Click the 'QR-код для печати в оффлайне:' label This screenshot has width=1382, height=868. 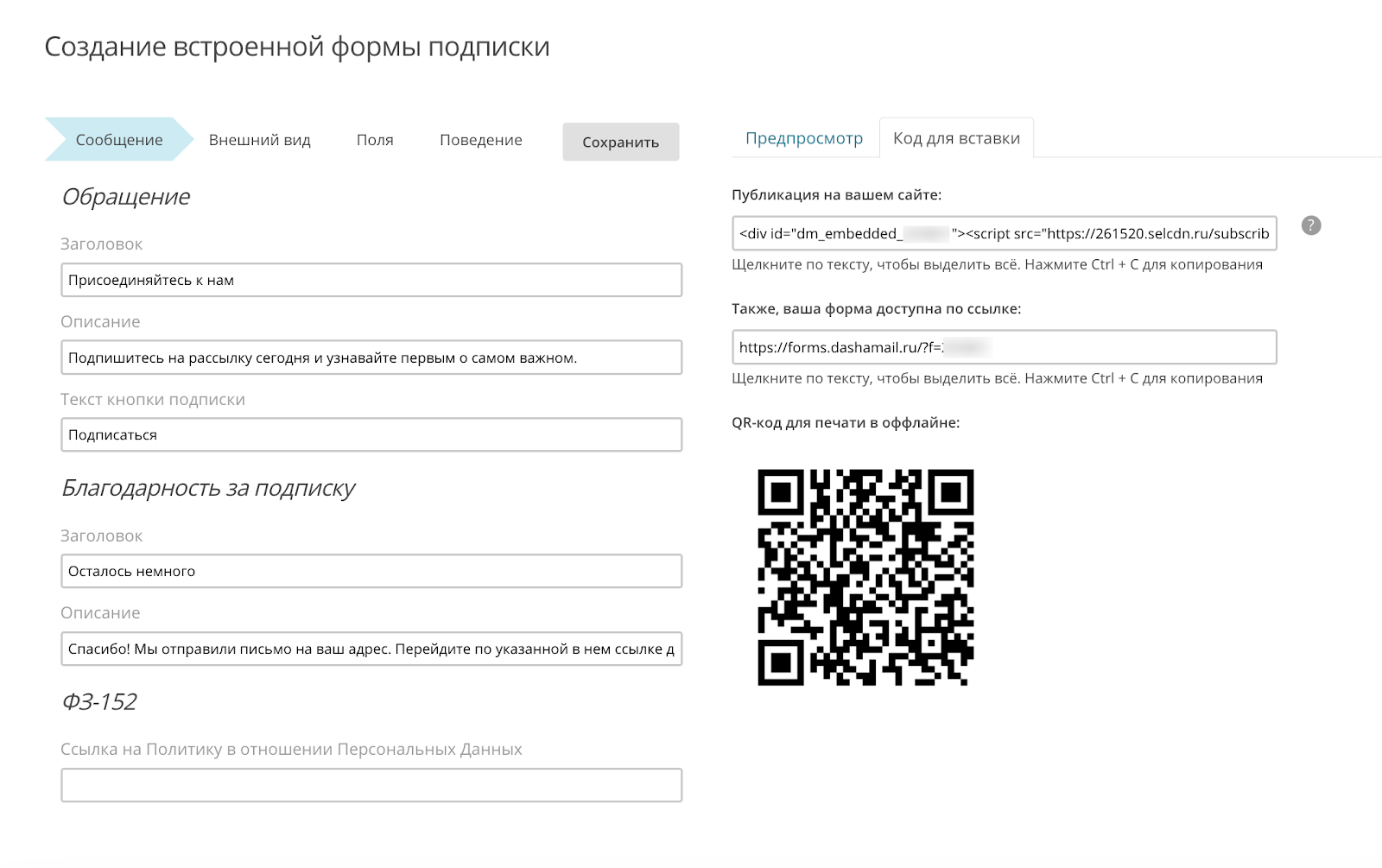tap(846, 423)
